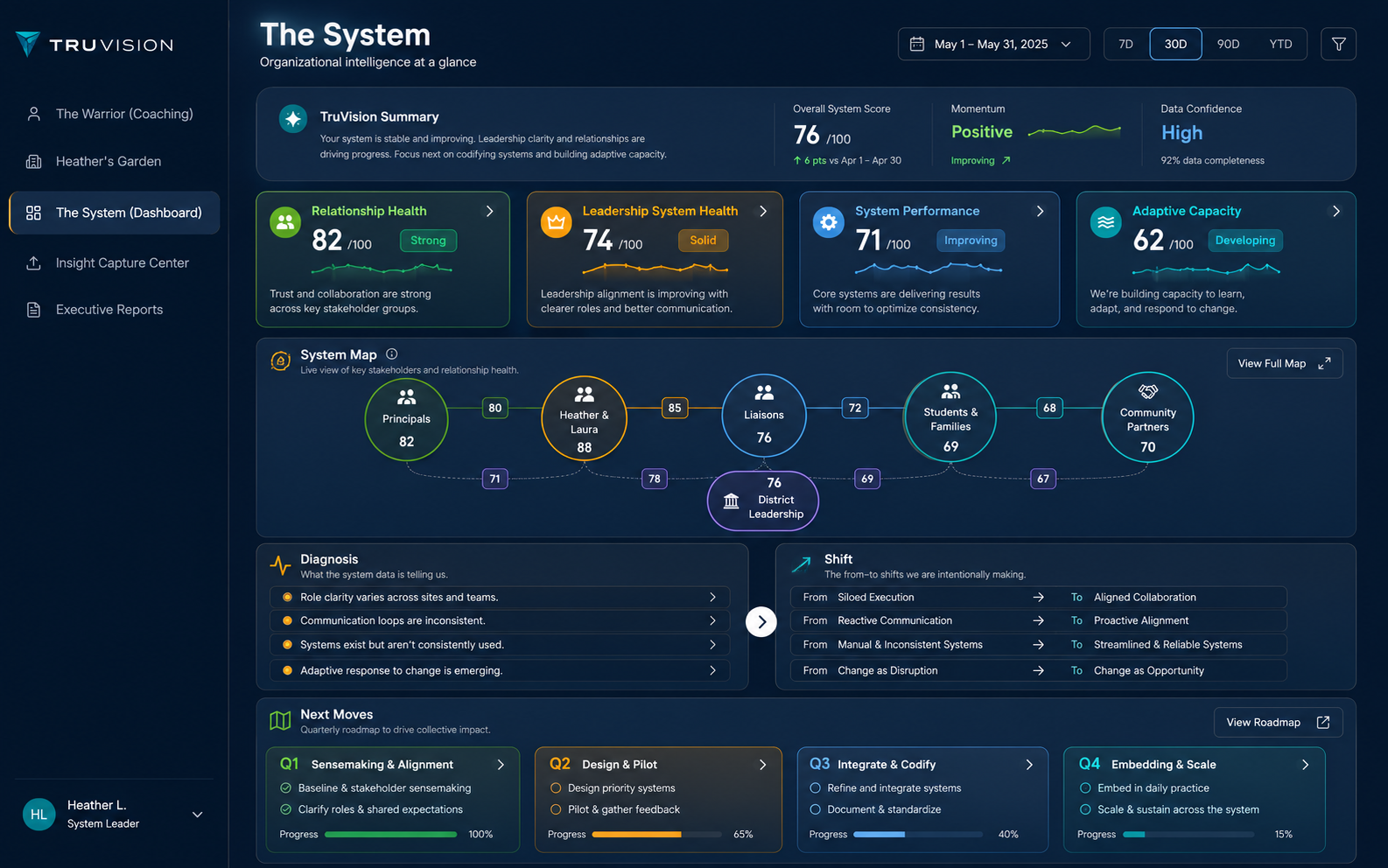1388x868 pixels.
Task: Check Embed in daily practice item
Action: pyautogui.click(x=1085, y=787)
